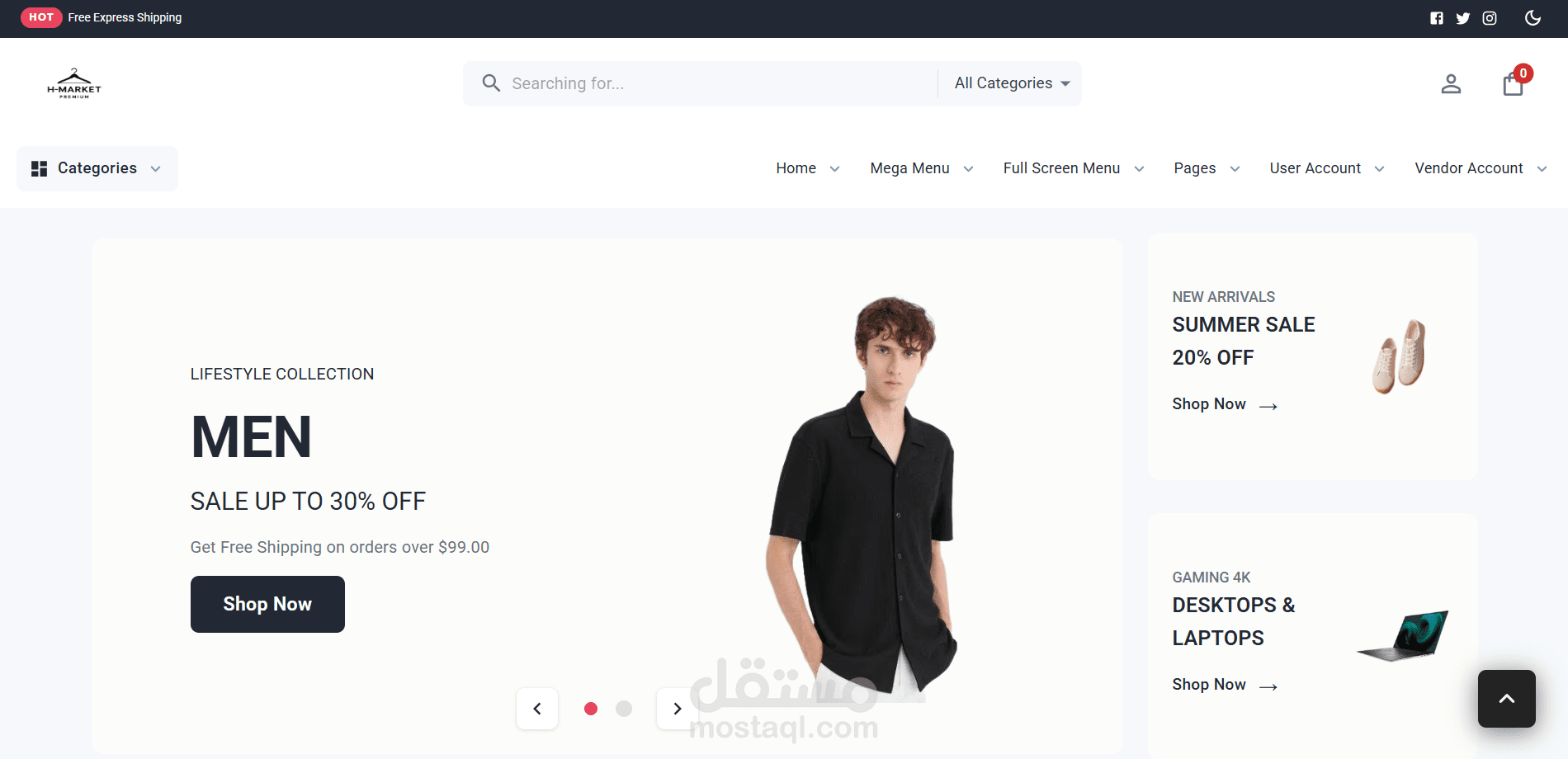Viewport: 1568px width, 759px height.
Task: Select the first red carousel dot
Action: 591,709
